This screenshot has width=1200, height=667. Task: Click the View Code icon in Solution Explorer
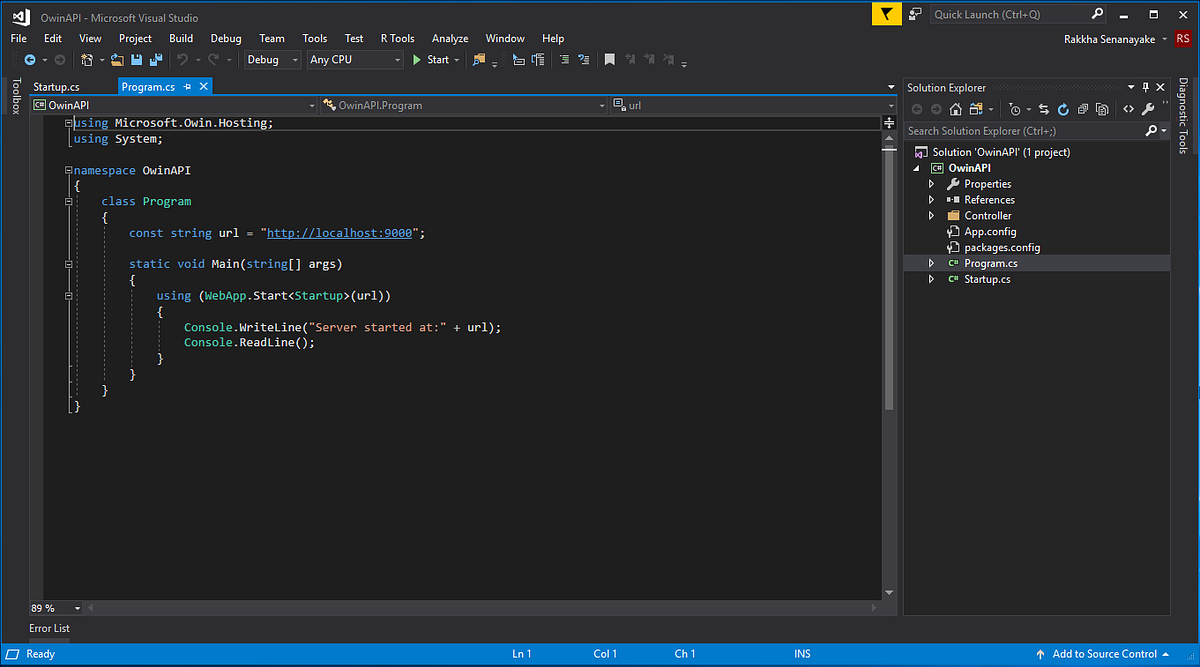pos(1128,109)
